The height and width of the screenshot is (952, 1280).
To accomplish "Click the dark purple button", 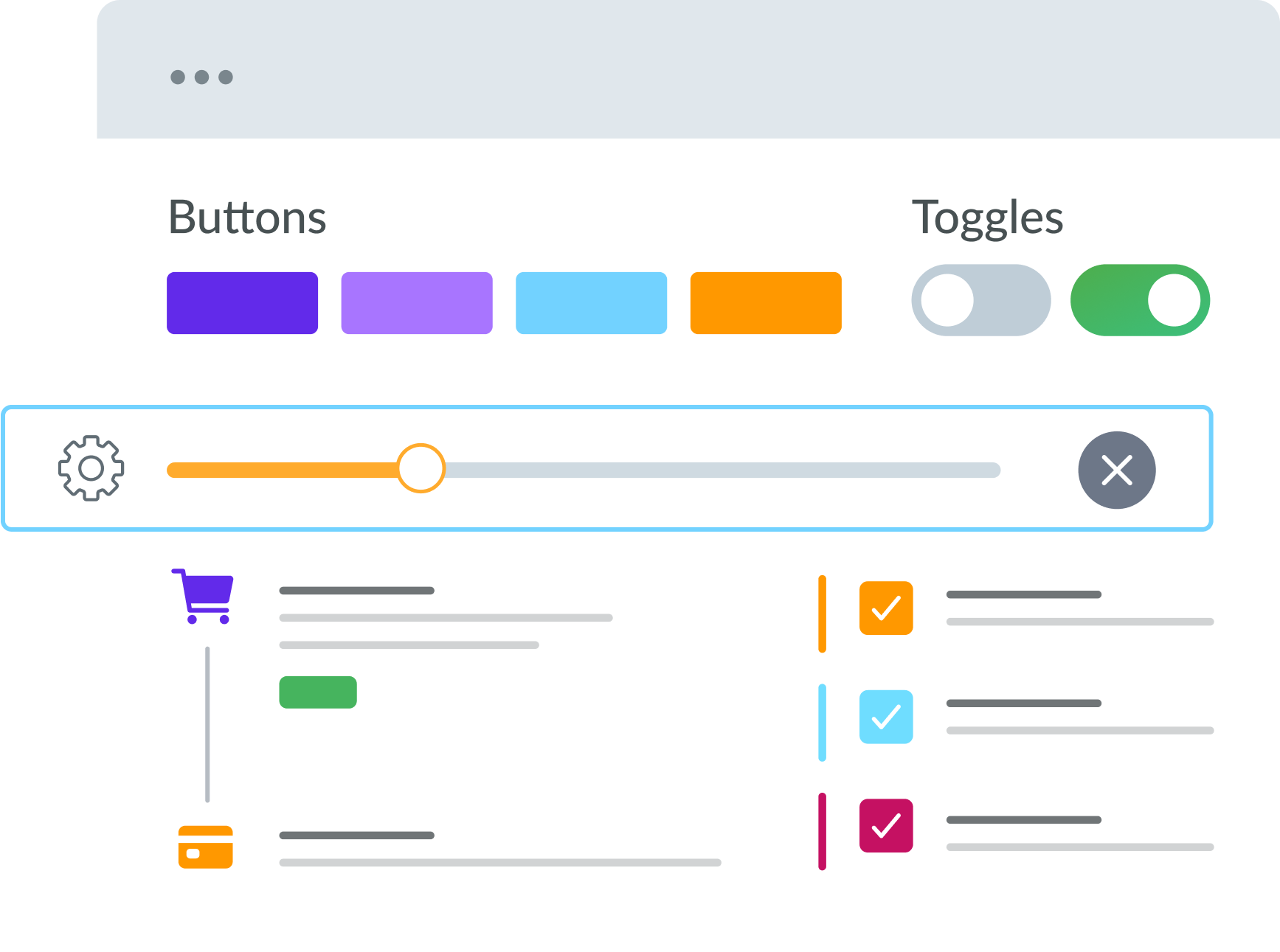I will tap(243, 303).
